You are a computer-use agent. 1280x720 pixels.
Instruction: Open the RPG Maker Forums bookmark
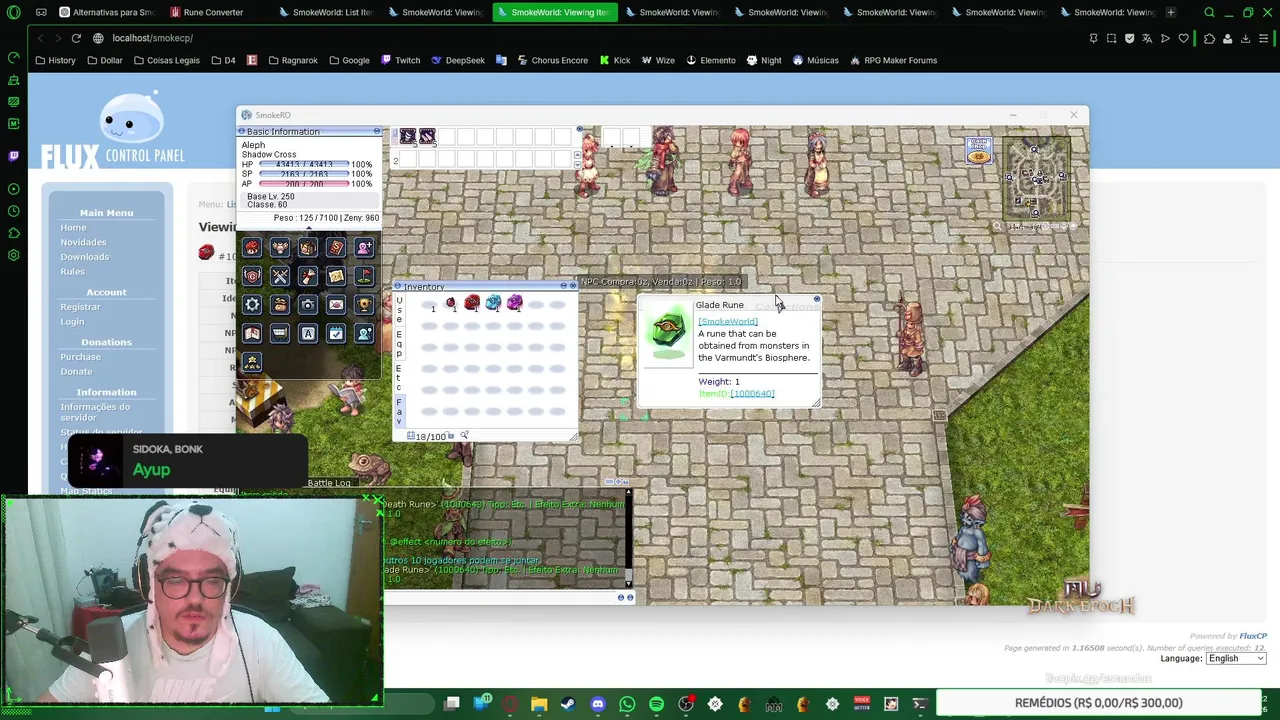(x=893, y=60)
